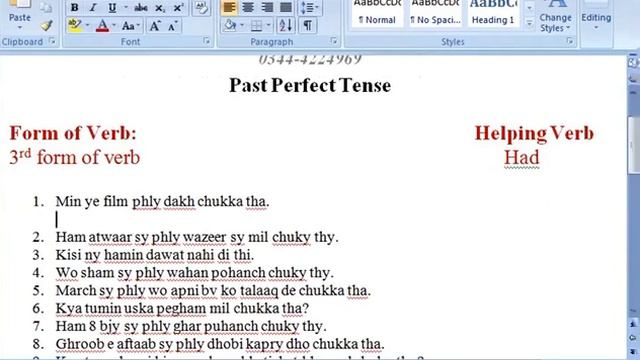
Task: Justify the paragraph text
Action: point(286,7)
